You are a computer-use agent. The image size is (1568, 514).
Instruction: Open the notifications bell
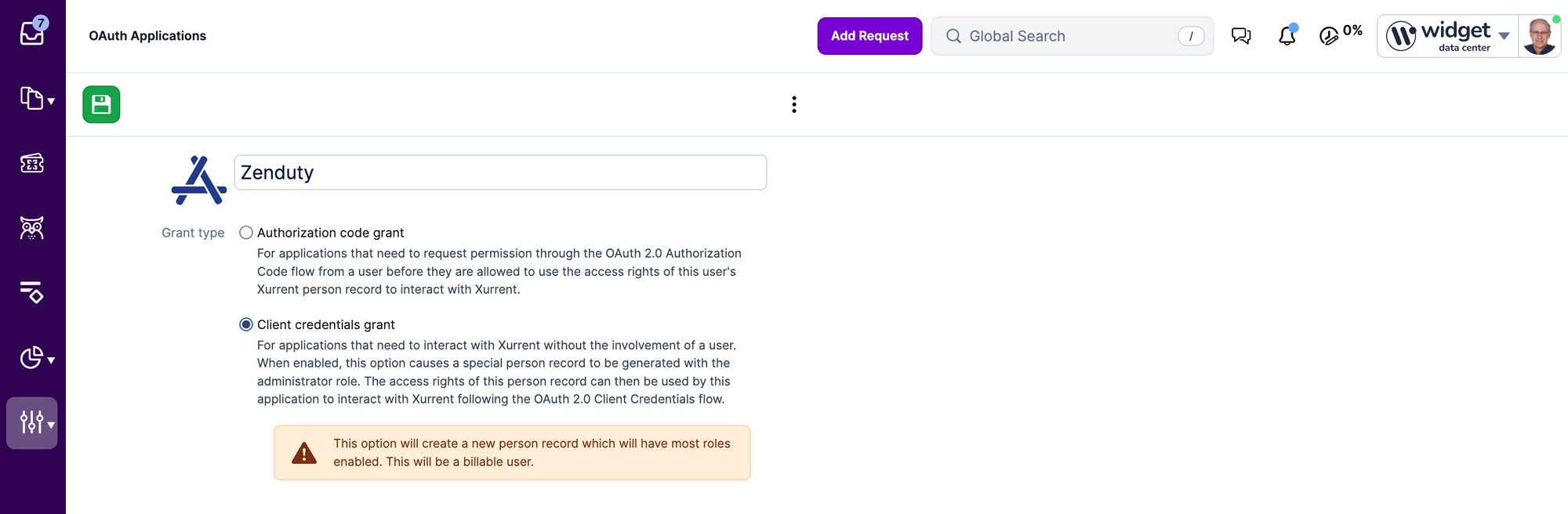click(x=1287, y=35)
